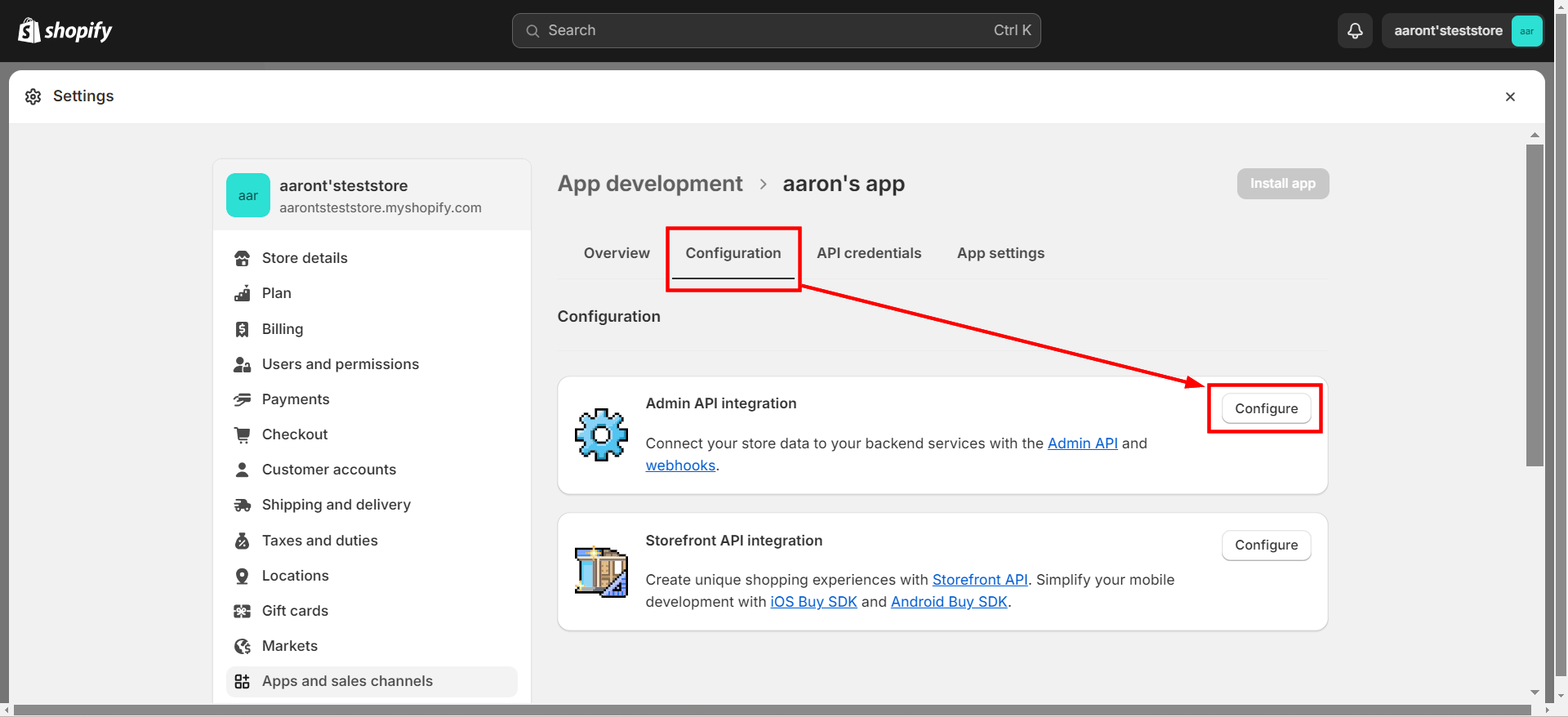
Task: Click the Payments icon
Action: tap(243, 399)
